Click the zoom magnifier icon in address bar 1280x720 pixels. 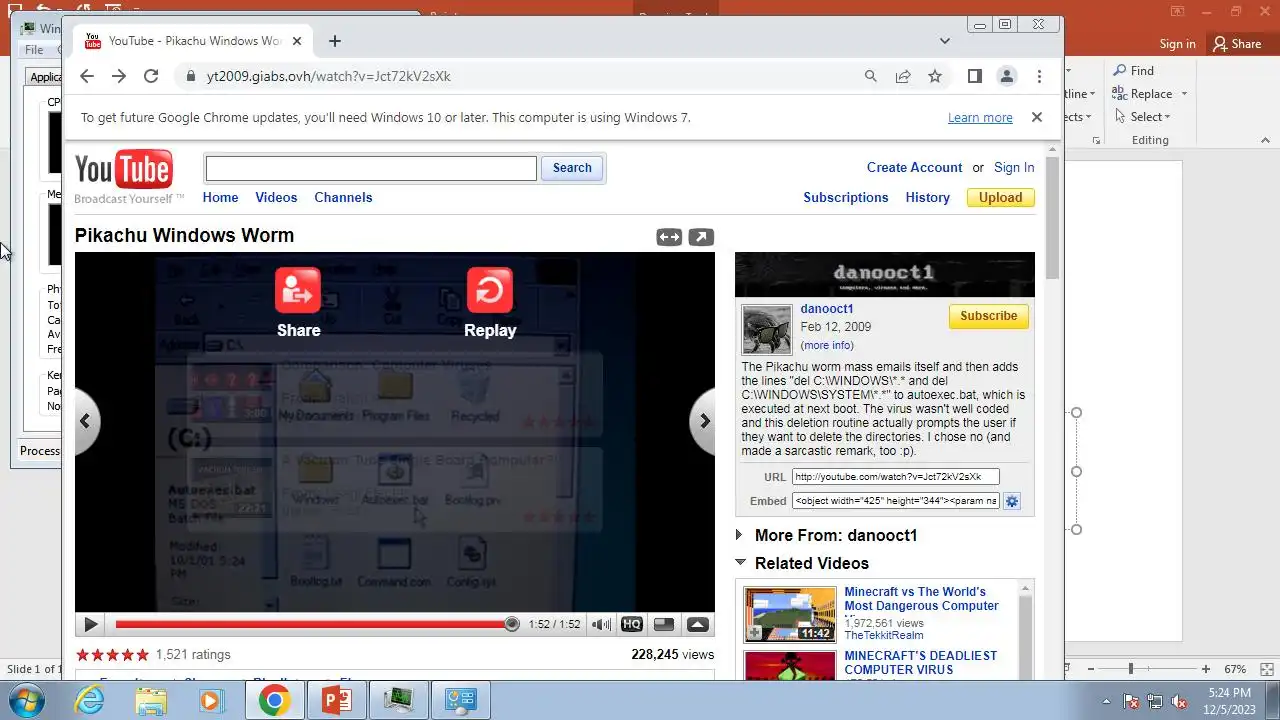(871, 76)
